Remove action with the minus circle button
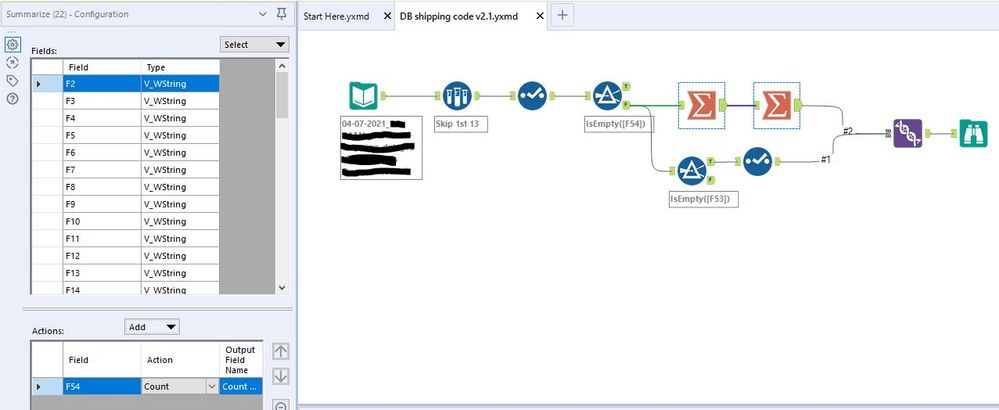Screen dimensions: 999x410 tap(280, 404)
